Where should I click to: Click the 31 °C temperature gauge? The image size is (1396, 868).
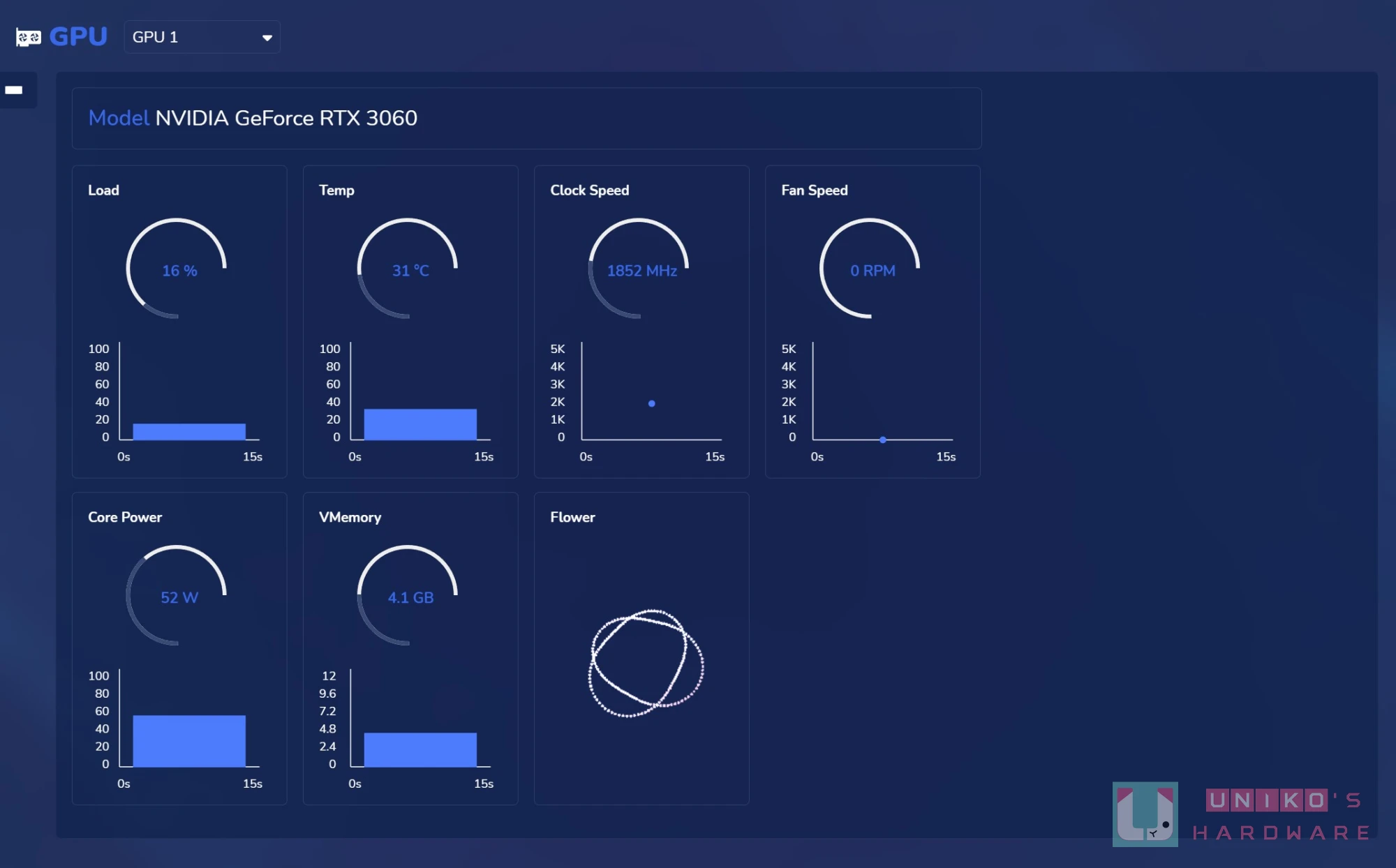408,269
